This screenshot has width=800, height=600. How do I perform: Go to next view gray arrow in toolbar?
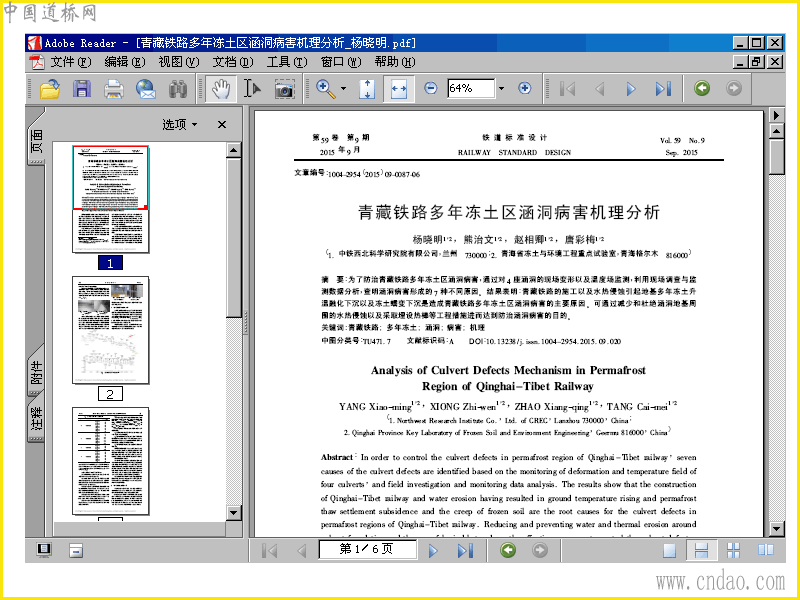[734, 88]
